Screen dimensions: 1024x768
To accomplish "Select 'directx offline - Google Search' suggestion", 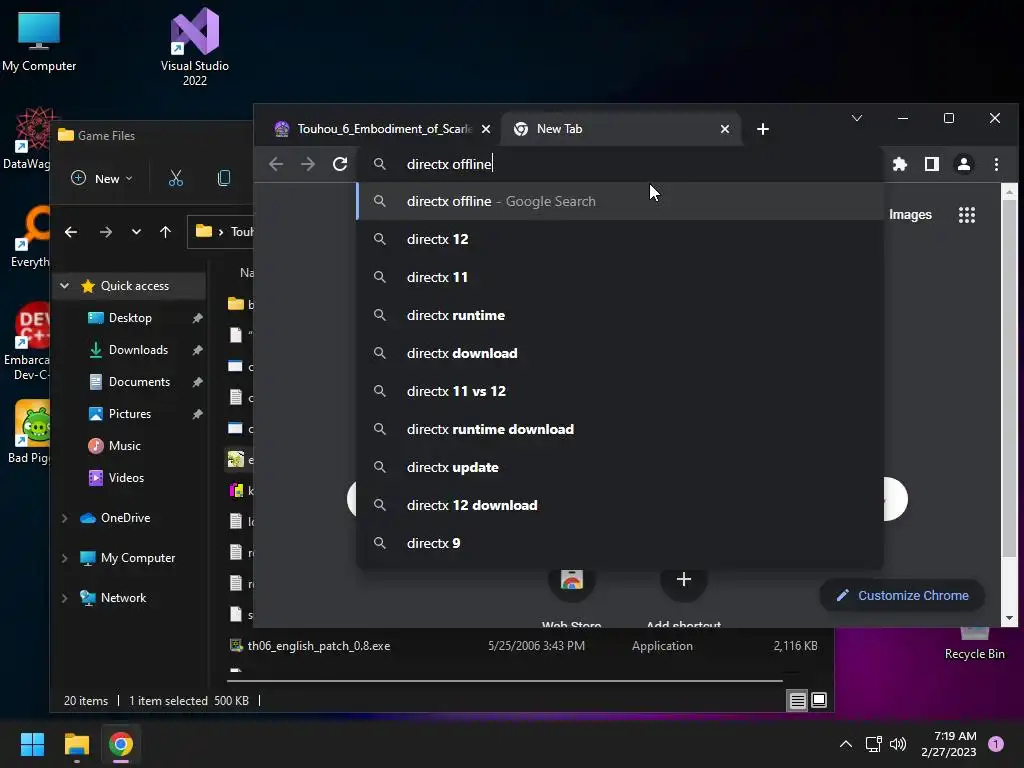I will (620, 201).
